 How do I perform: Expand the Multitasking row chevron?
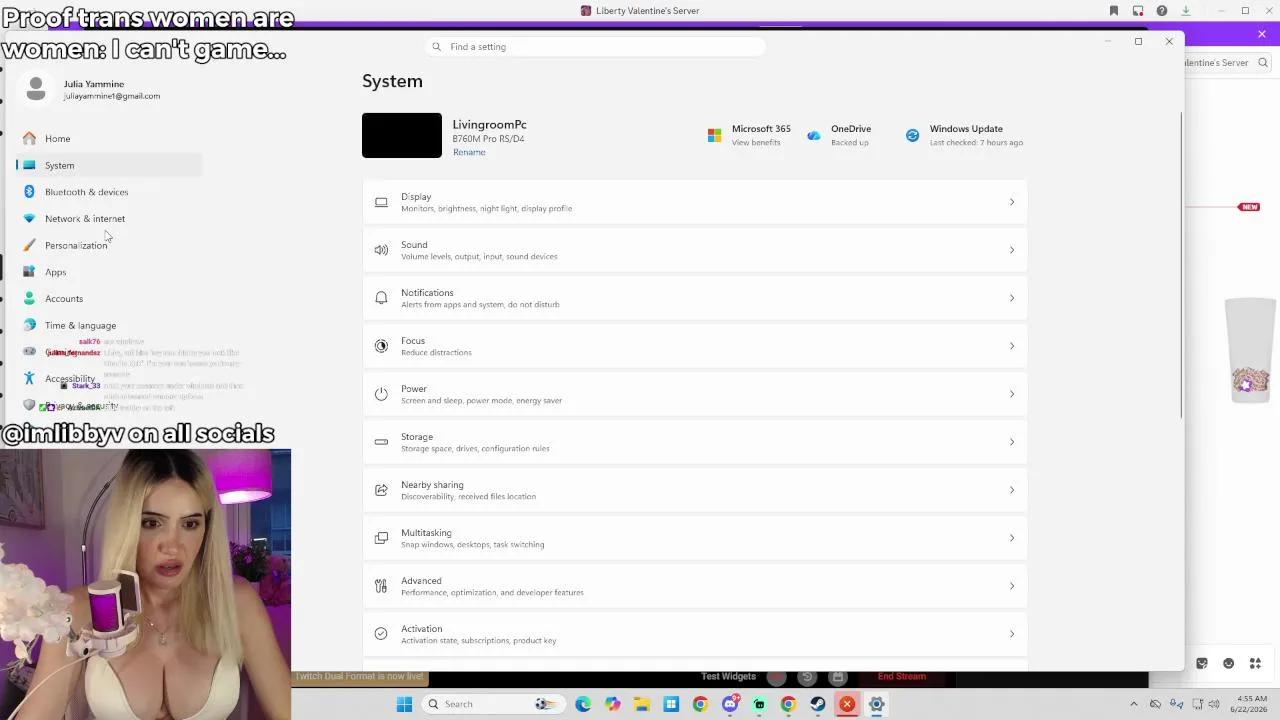click(x=1011, y=538)
